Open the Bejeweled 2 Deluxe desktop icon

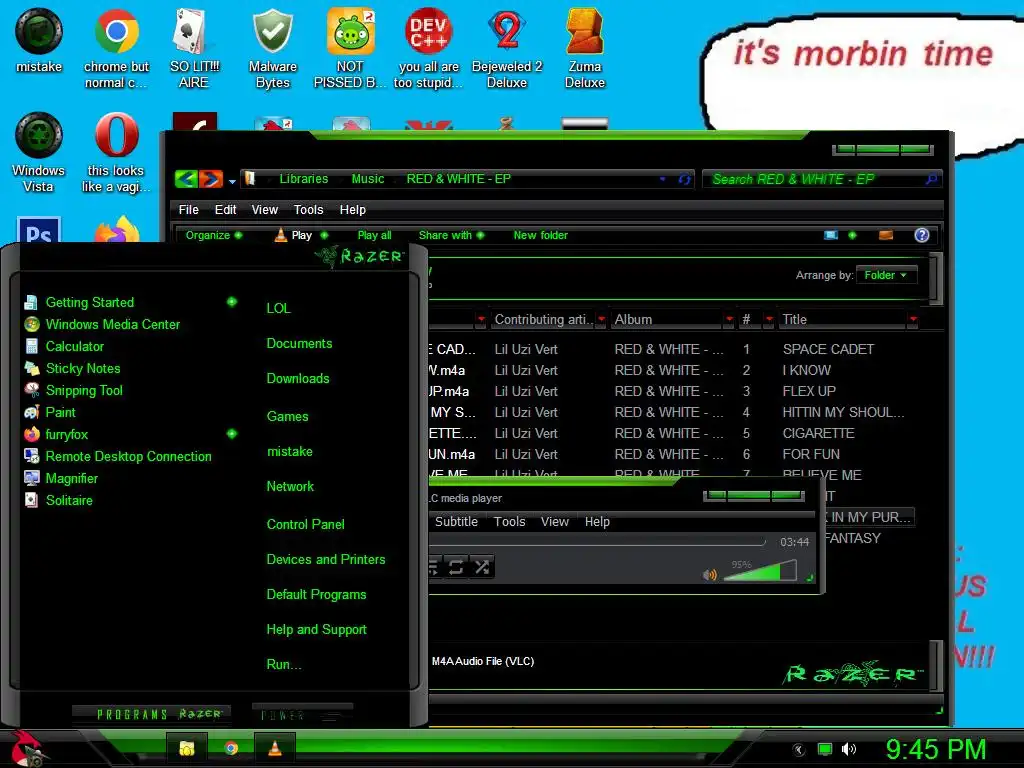(x=507, y=48)
